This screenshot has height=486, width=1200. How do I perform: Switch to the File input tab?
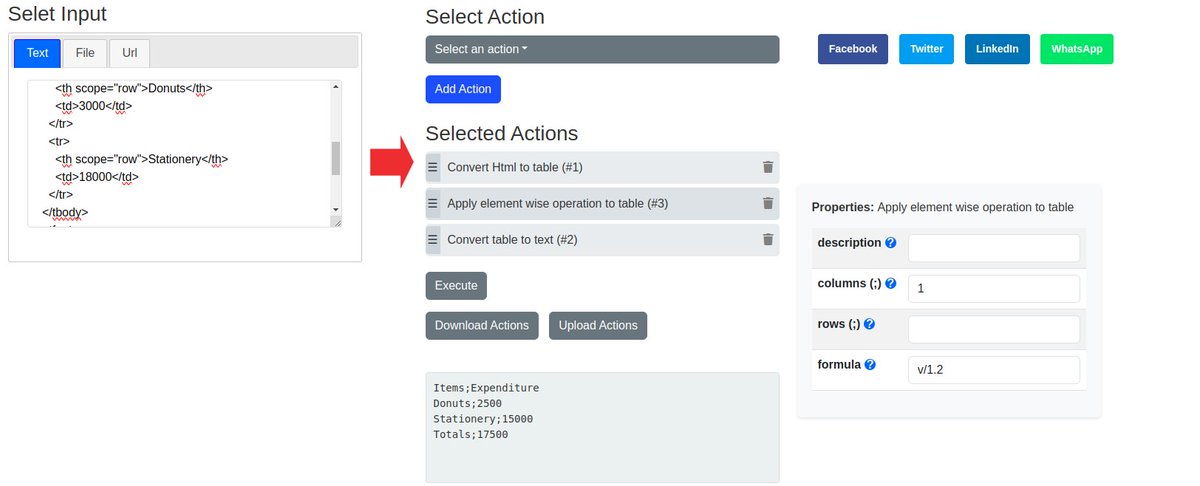[85, 52]
